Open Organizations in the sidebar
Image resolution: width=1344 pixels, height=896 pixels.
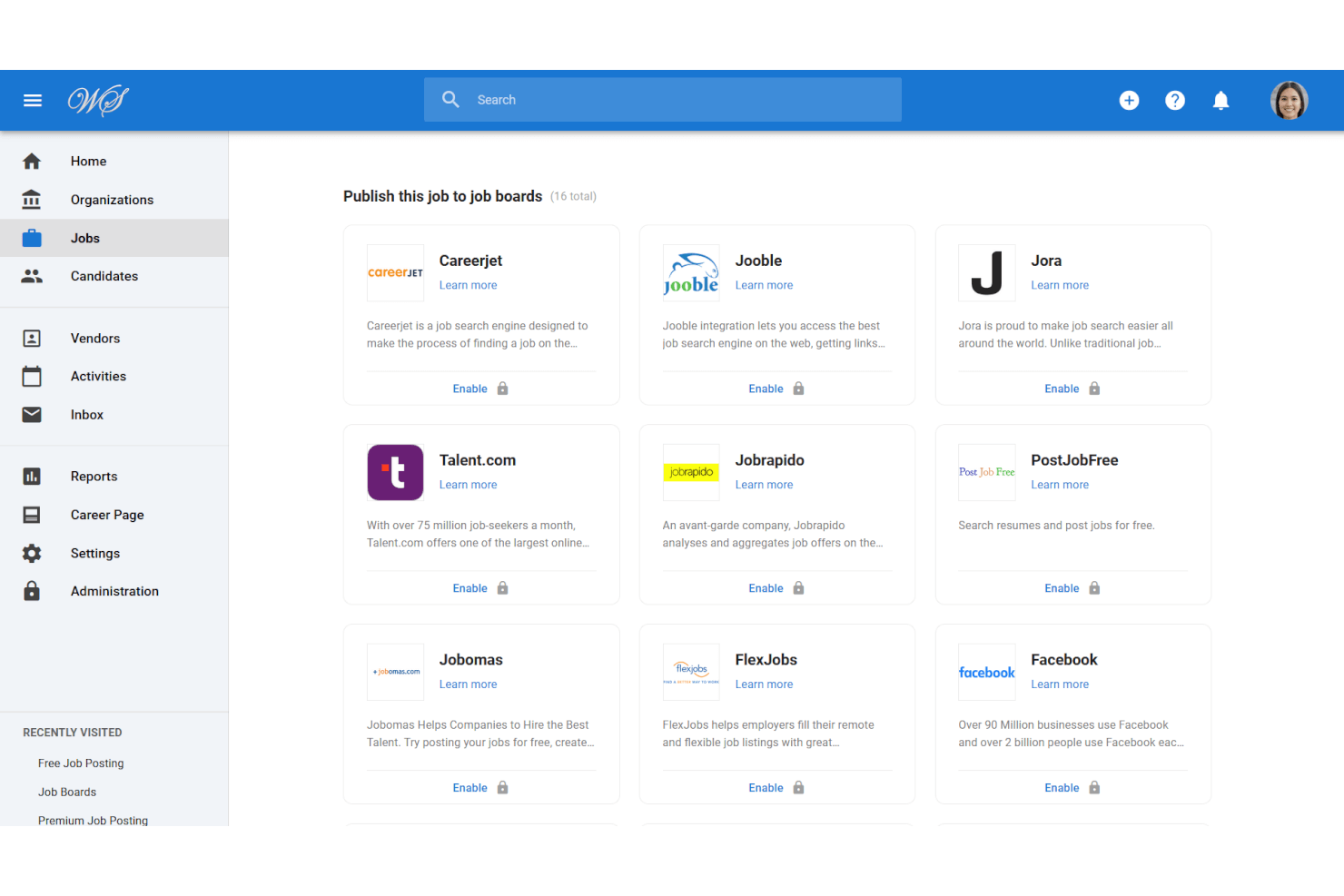pyautogui.click(x=114, y=200)
